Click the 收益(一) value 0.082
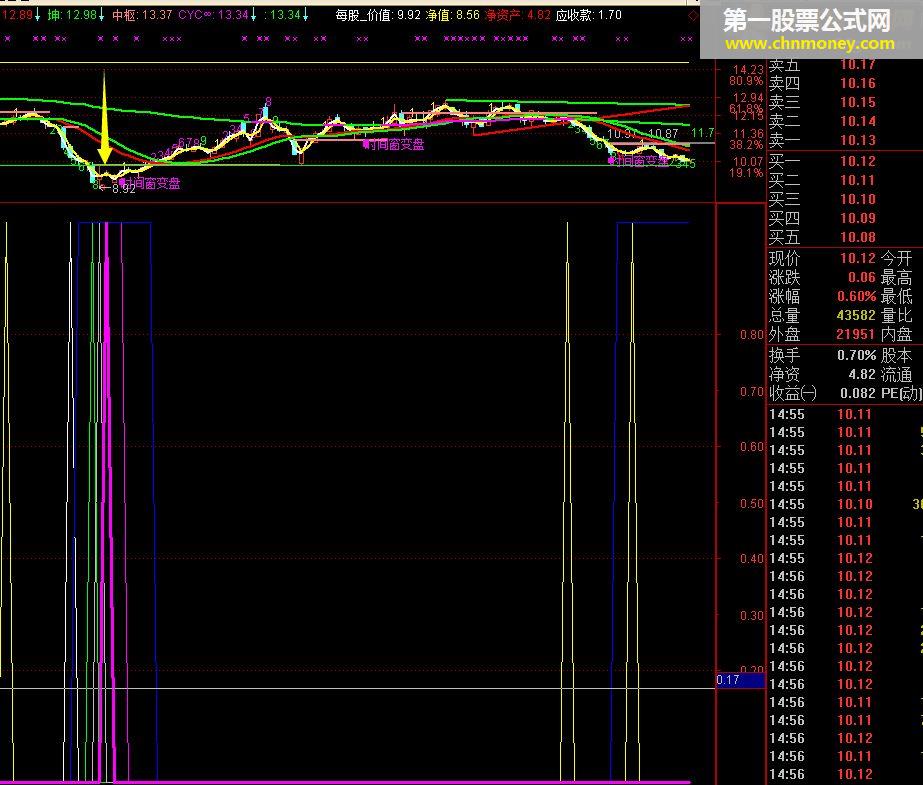This screenshot has height=785, width=923. pos(858,393)
